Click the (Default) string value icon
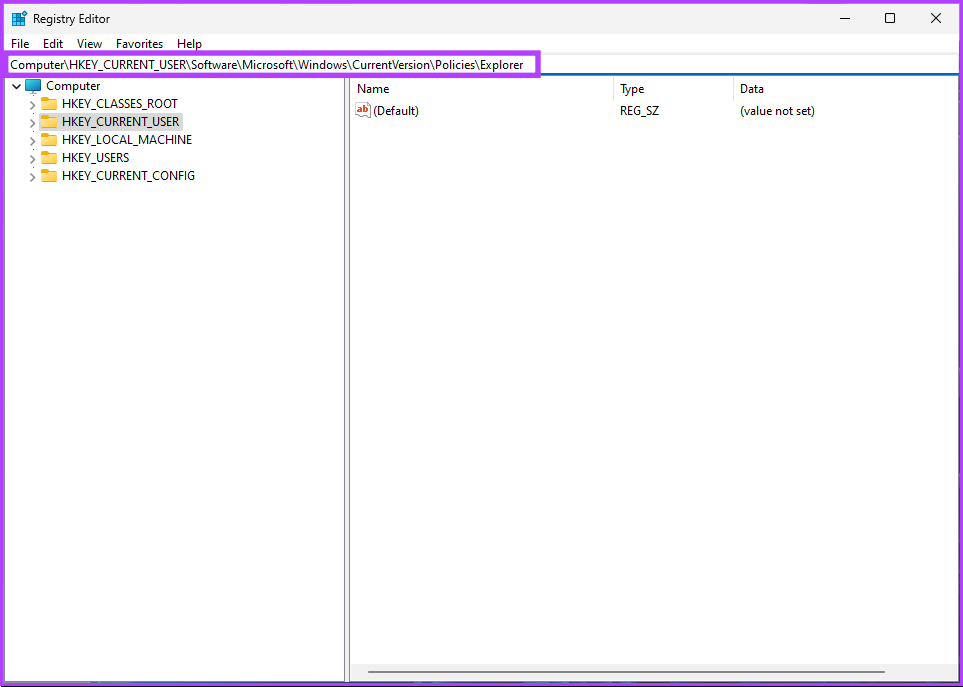 [x=363, y=111]
